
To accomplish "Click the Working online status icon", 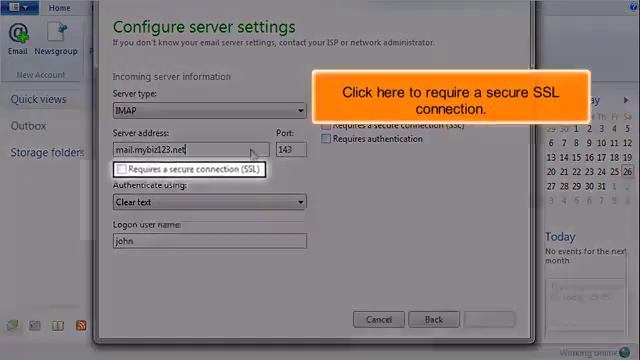I will (624, 353).
